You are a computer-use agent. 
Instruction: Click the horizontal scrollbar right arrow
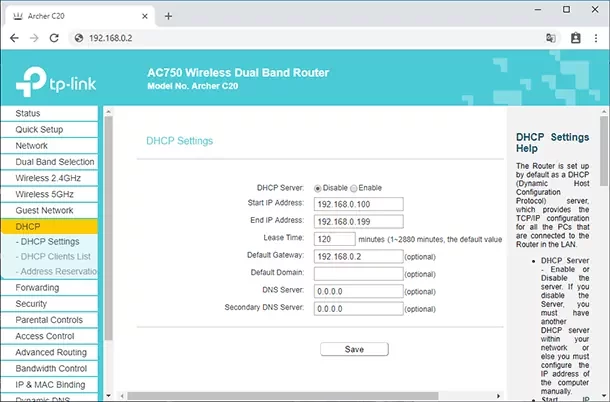pyautogui.click(x=498, y=396)
